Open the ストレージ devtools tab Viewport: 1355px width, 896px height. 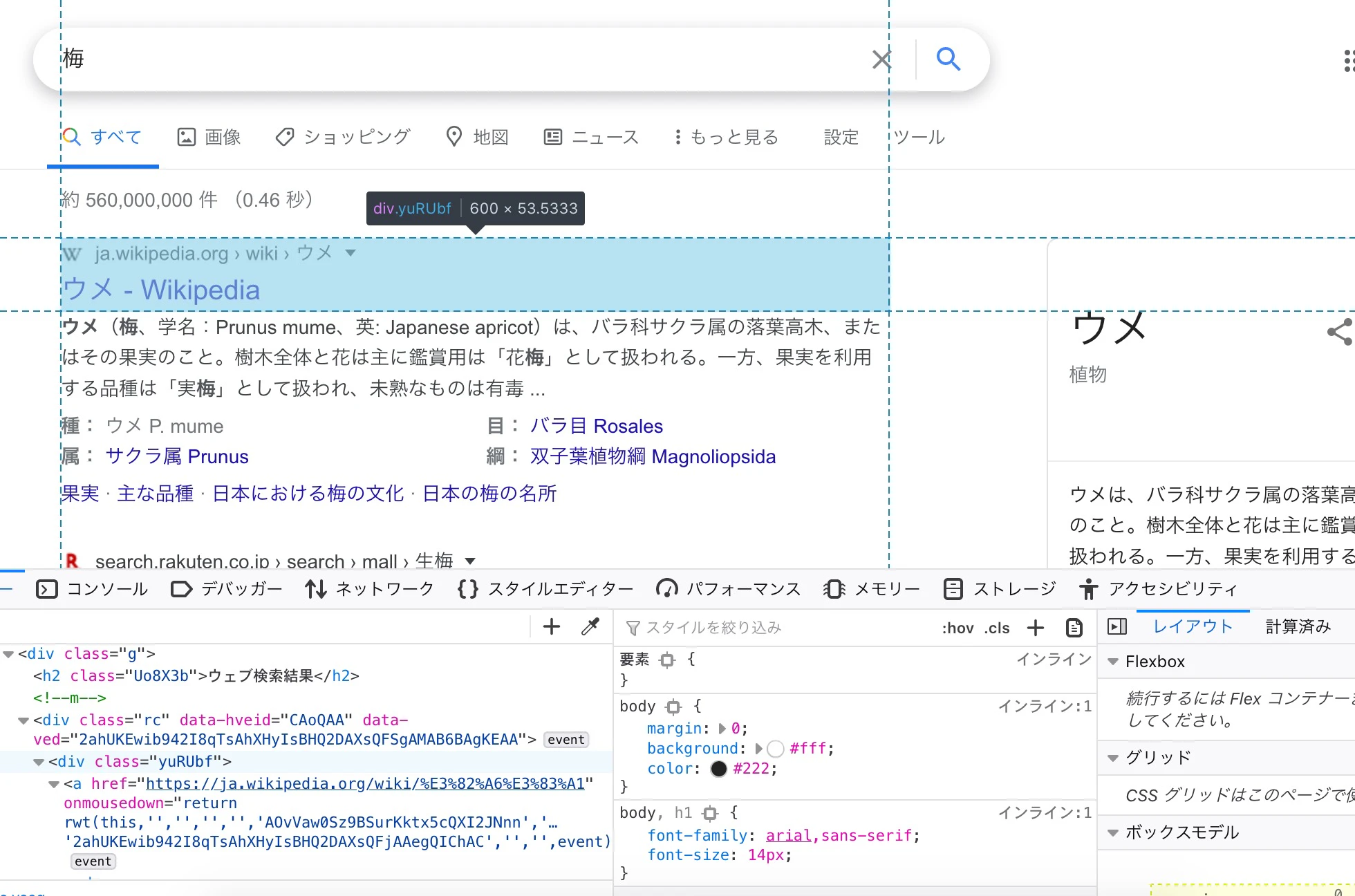click(1000, 589)
